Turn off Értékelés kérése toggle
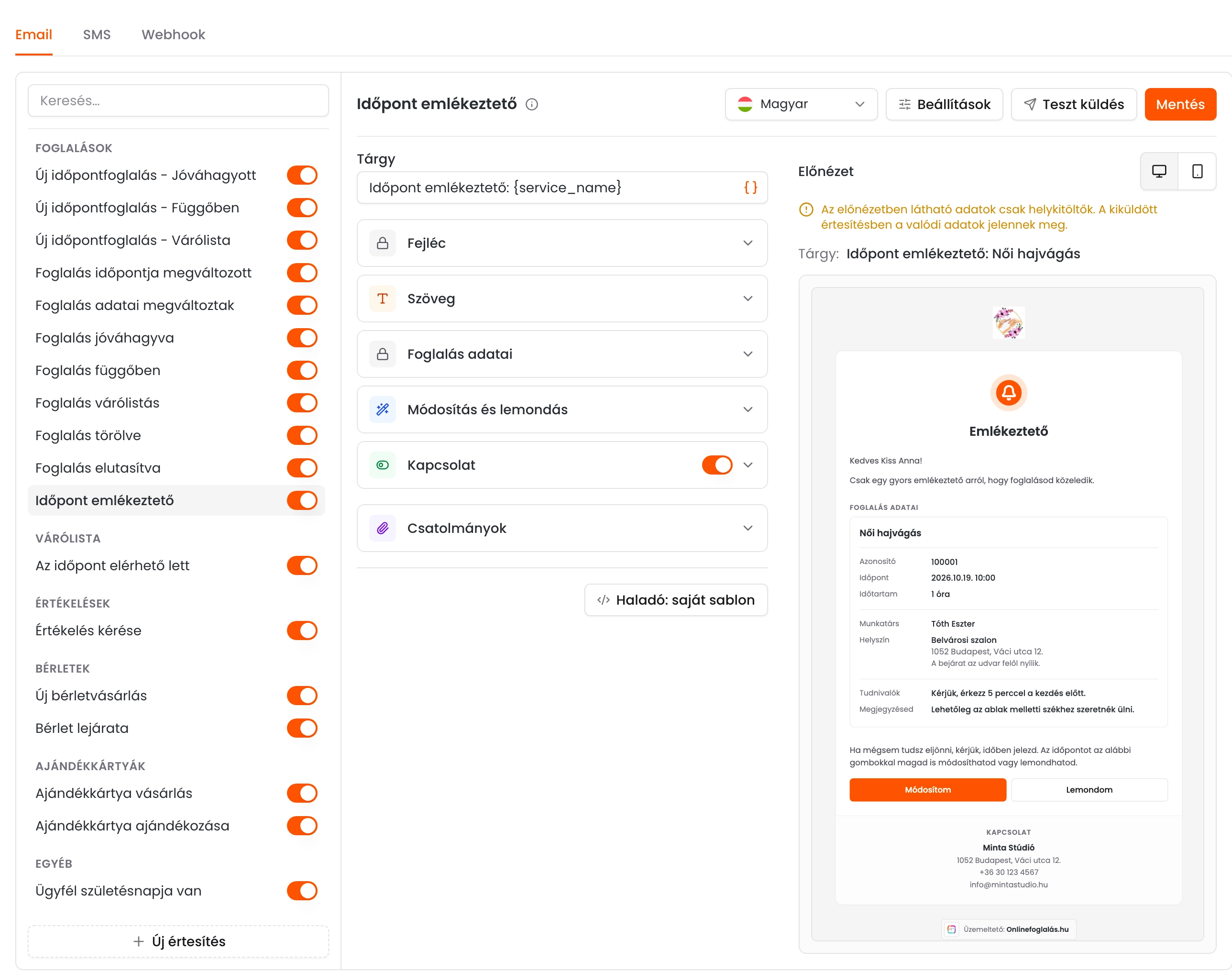This screenshot has width=1232, height=973. coord(302,630)
